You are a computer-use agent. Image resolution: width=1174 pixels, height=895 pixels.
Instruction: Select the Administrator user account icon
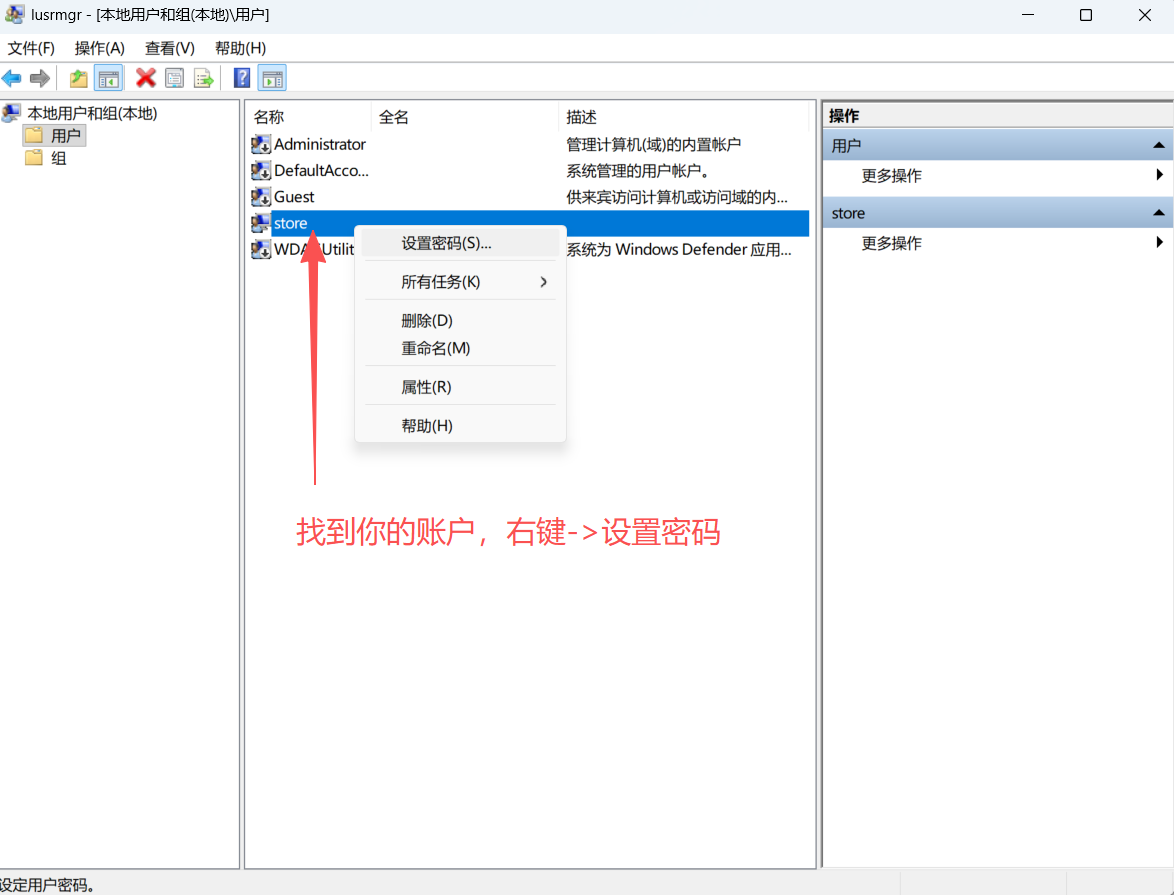point(261,145)
